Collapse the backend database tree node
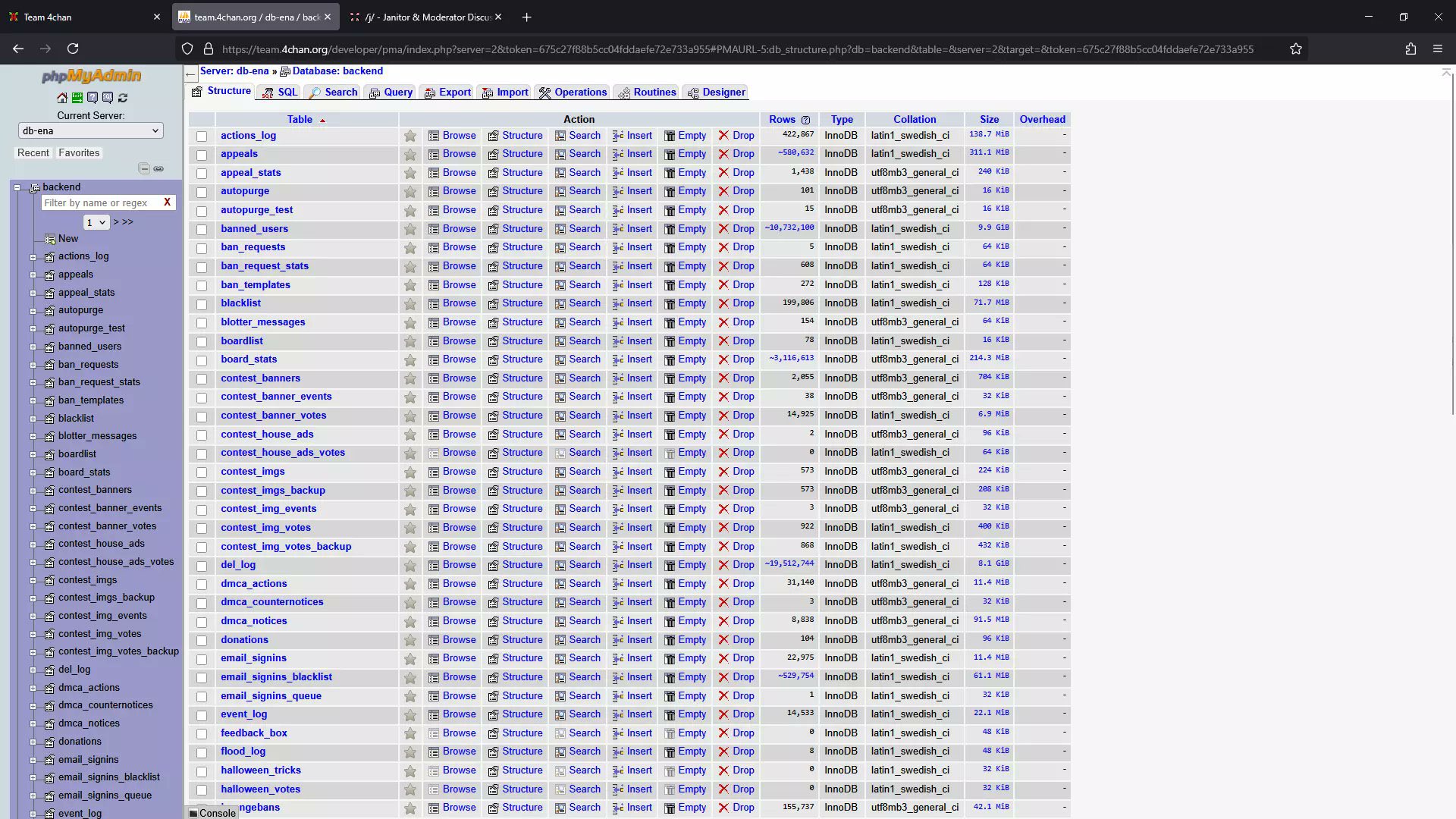The width and height of the screenshot is (1456, 819). 17,187
